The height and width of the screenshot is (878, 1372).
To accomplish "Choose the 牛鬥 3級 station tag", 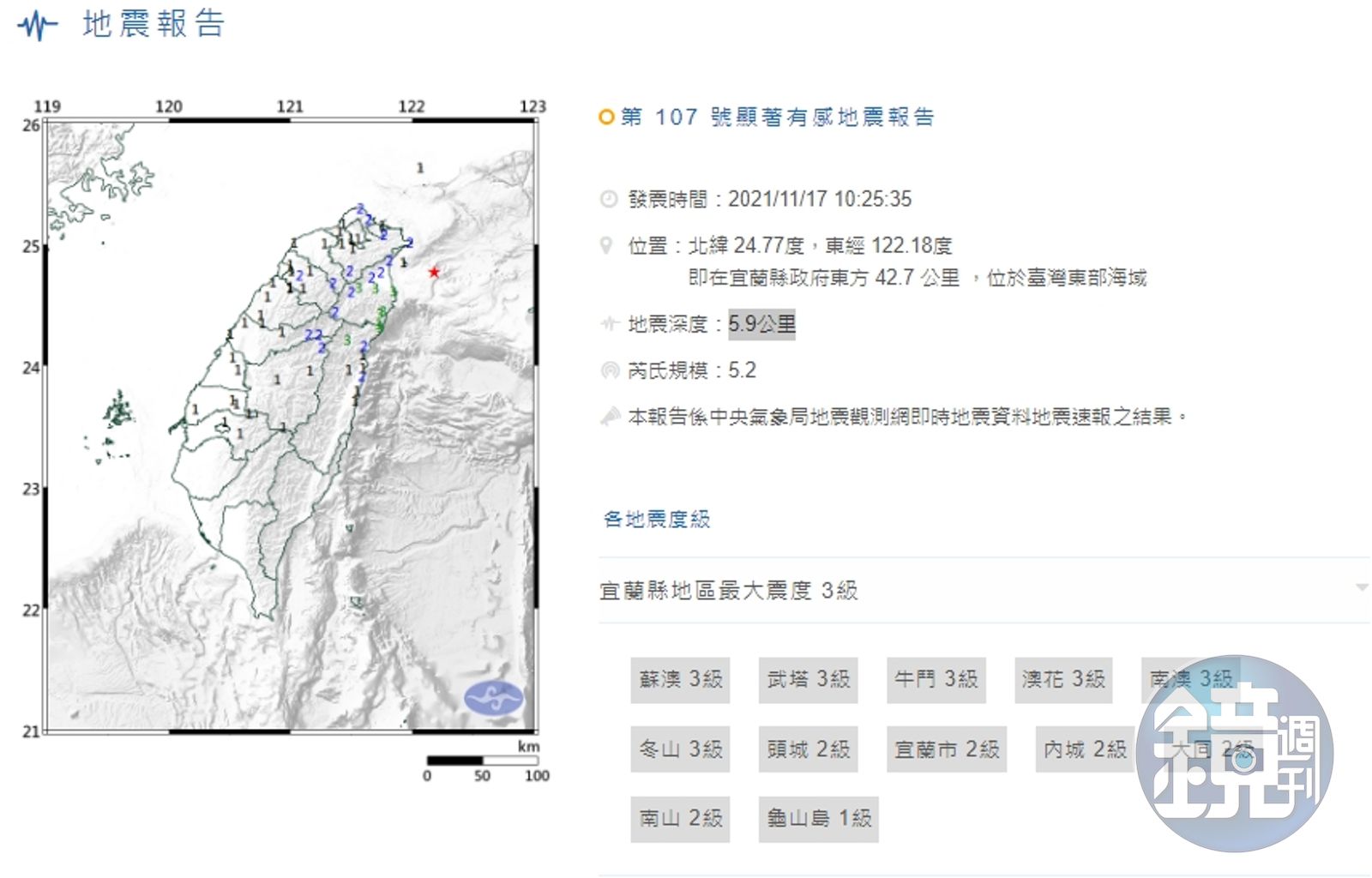I will click(936, 680).
